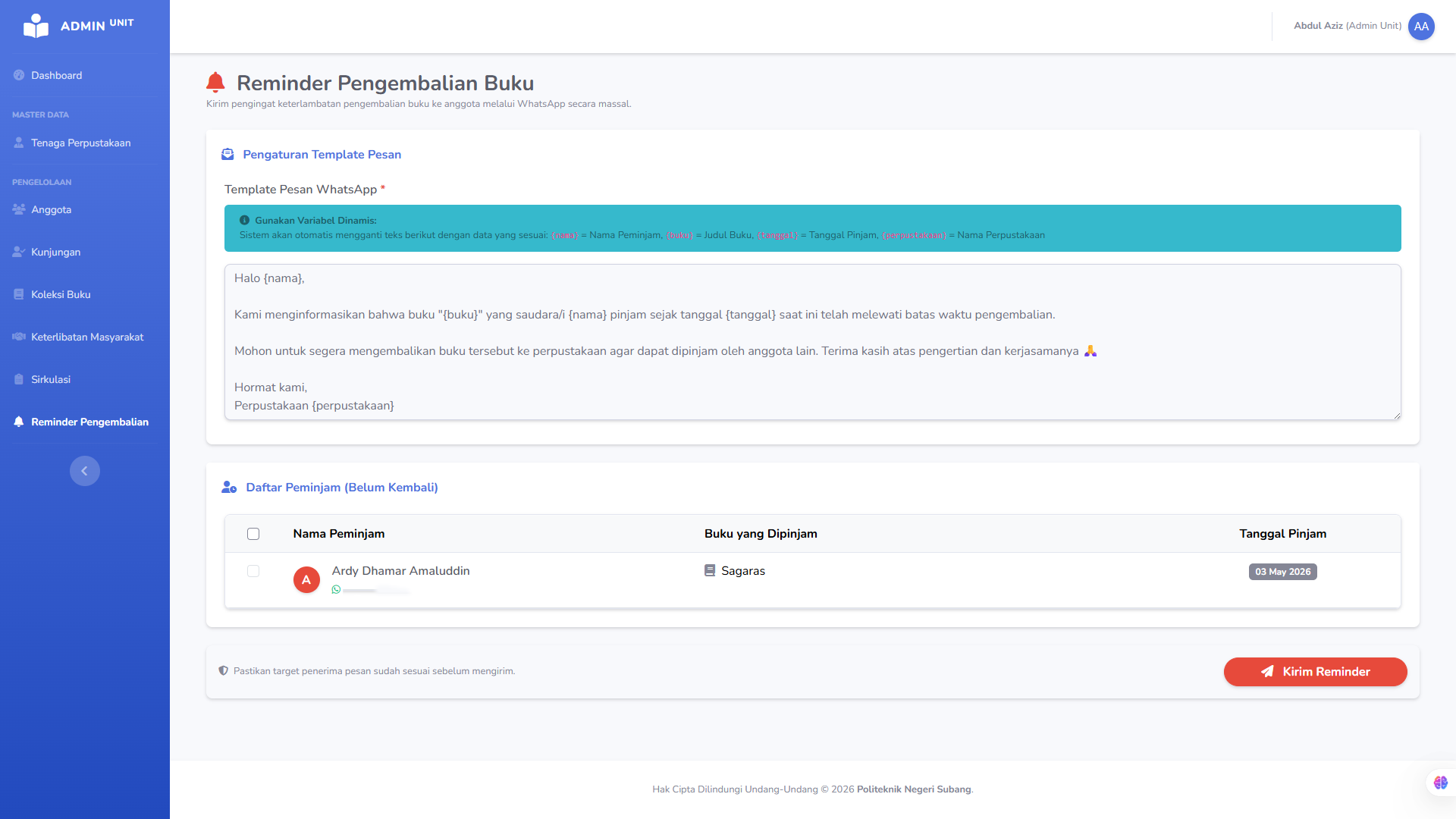Viewport: 1456px width, 819px height.
Task: Collapse the sidebar with the chevron button
Action: point(85,471)
